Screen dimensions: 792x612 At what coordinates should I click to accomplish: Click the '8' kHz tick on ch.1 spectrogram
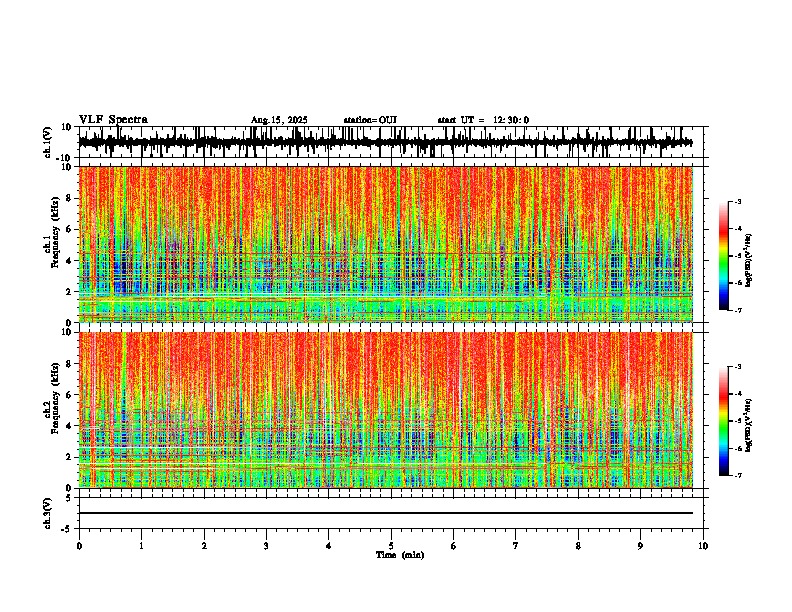click(71, 198)
